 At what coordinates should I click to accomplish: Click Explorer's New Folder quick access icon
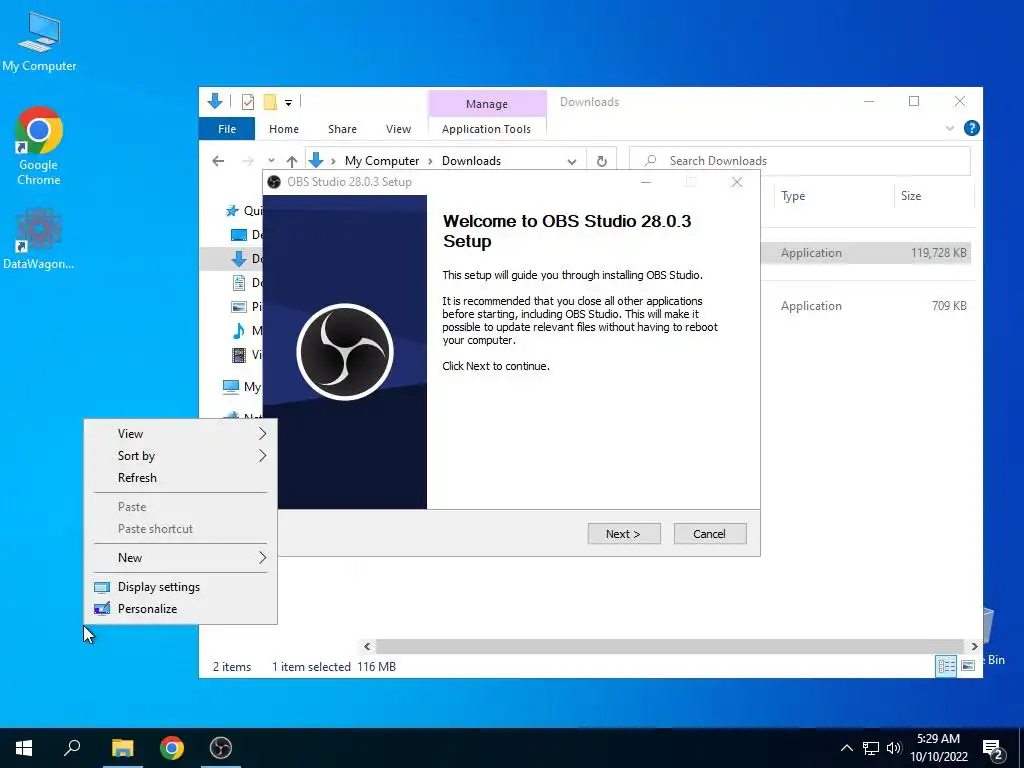pos(270,102)
